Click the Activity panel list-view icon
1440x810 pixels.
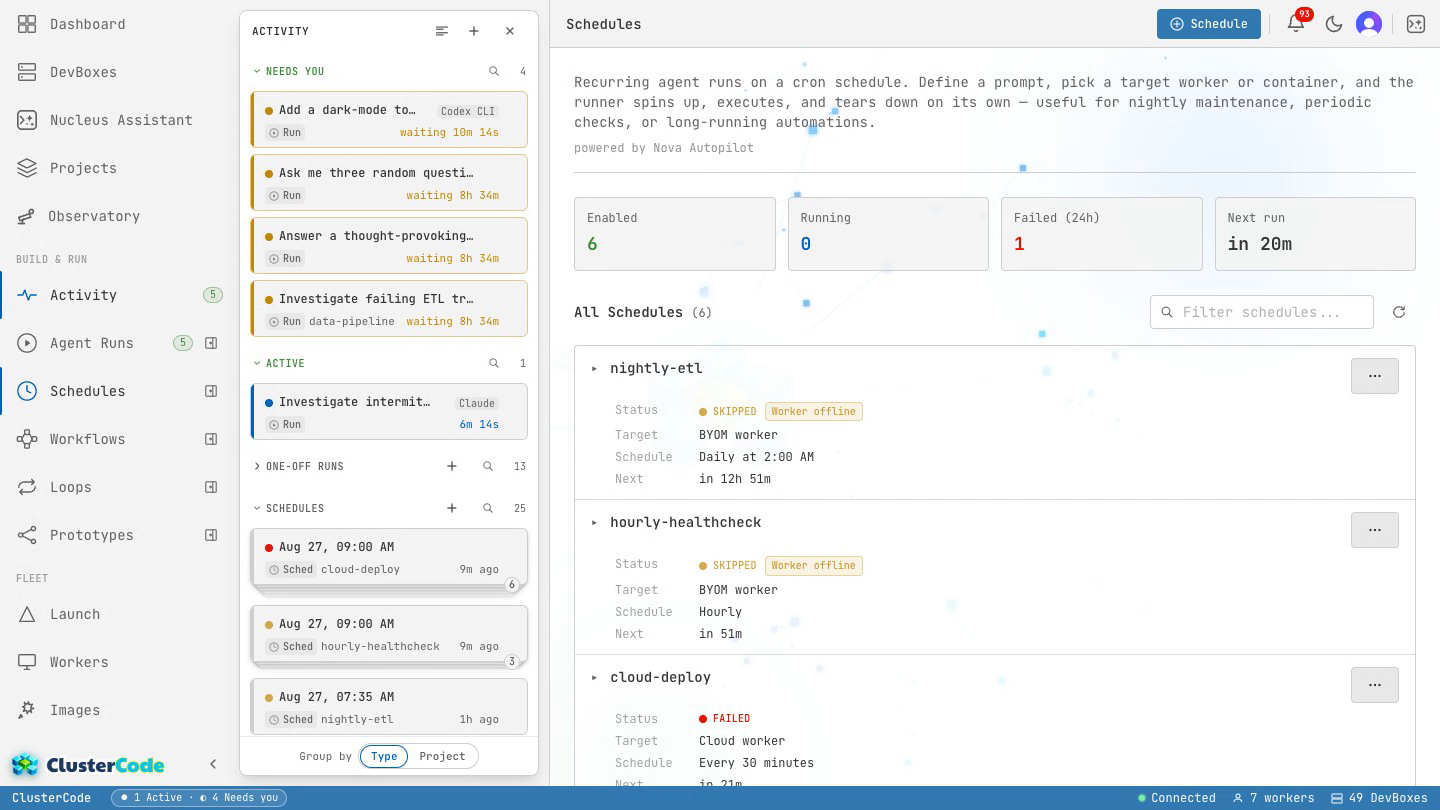coord(442,31)
